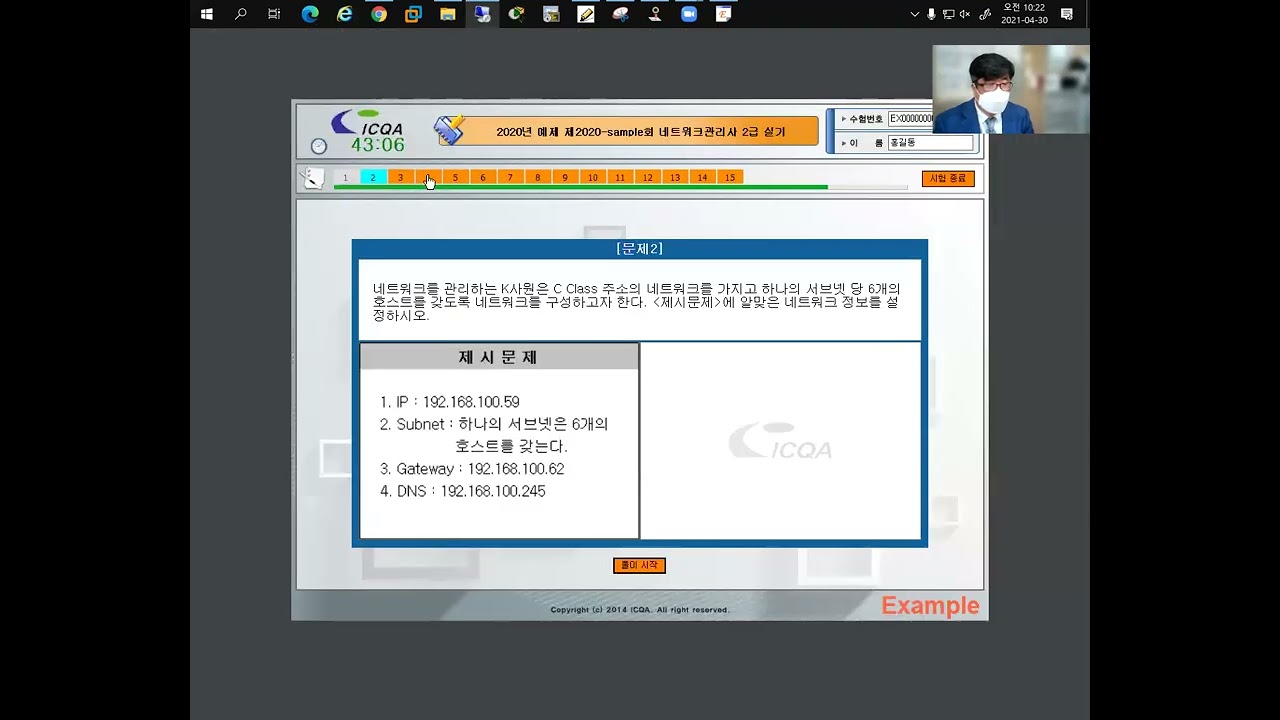The width and height of the screenshot is (1280, 720).
Task: Click the muted volume tray icon
Action: pos(965,14)
